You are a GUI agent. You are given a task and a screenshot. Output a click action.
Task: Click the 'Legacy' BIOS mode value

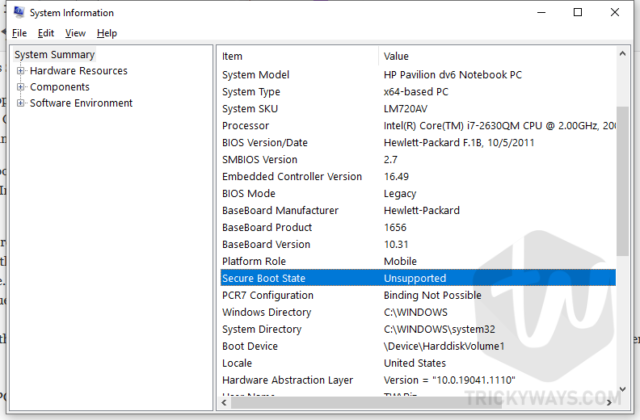coord(400,194)
